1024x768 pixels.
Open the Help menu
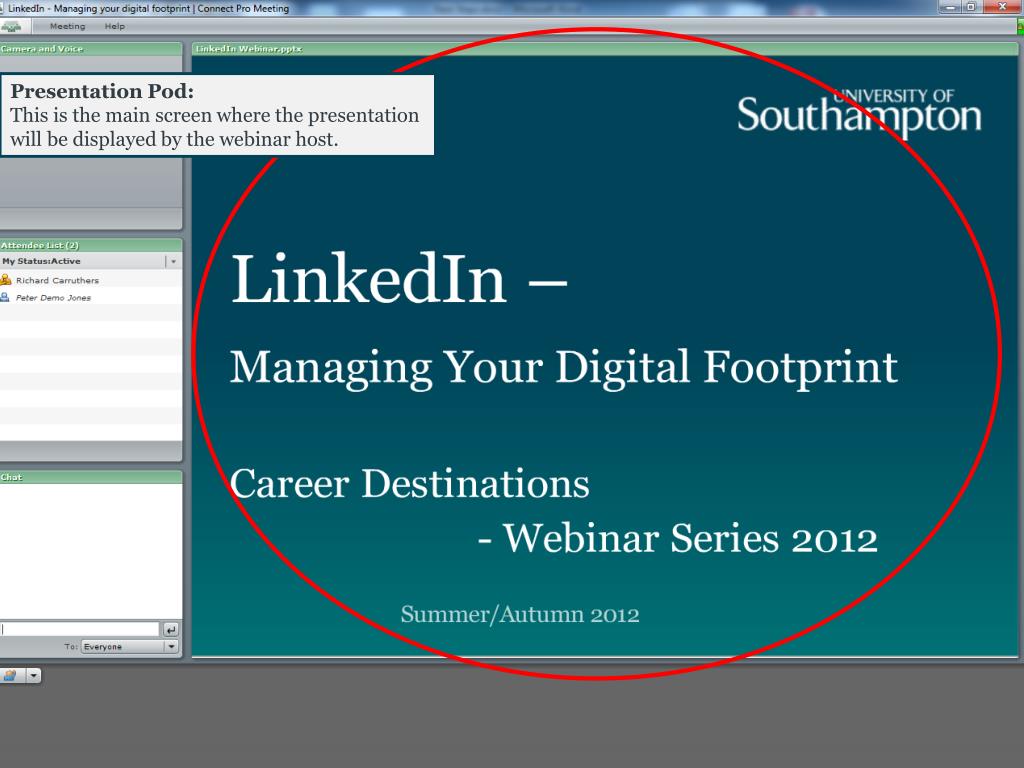(114, 26)
